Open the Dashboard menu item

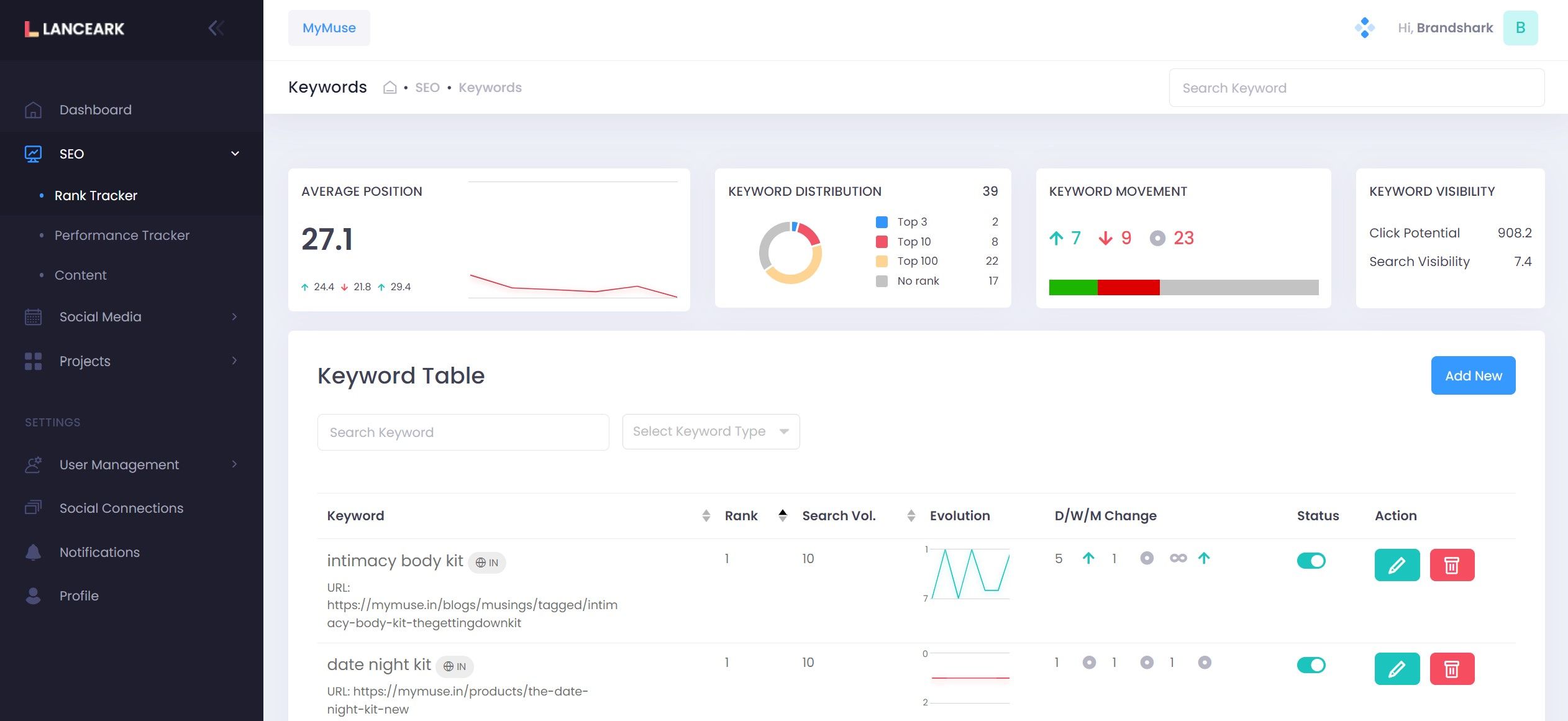click(132, 110)
